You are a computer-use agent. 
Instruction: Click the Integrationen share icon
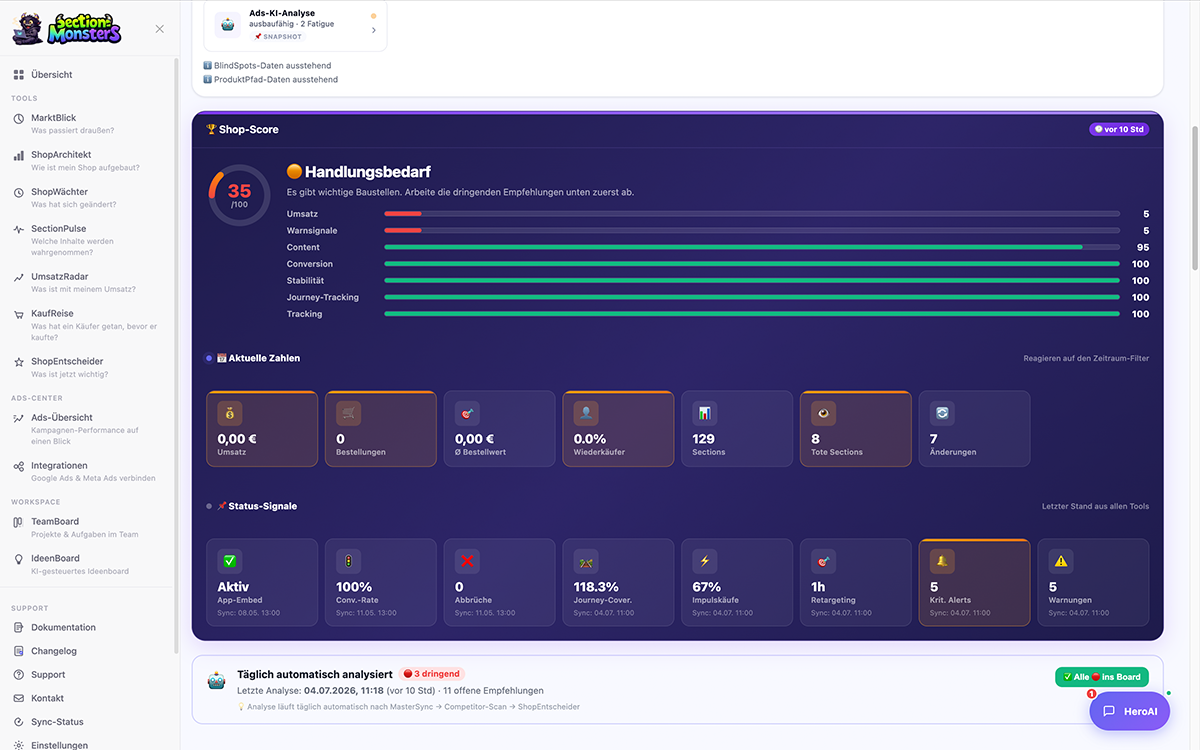(19, 466)
